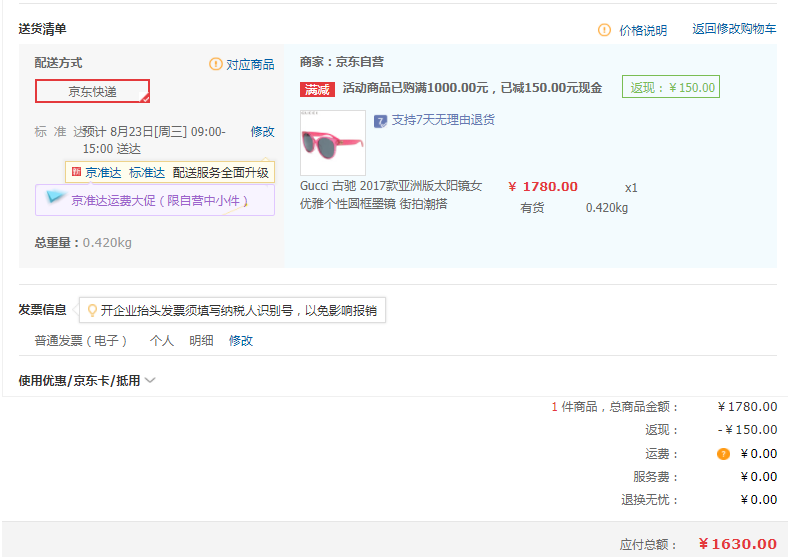This screenshot has height=557, width=788.
Task: Open 支持7天无理由退货 link
Action: 443,120
